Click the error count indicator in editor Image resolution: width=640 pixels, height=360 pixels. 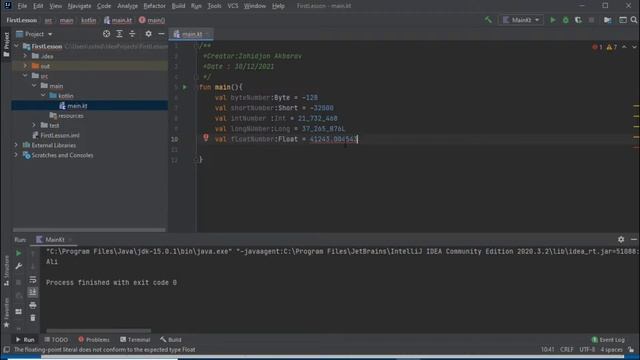[x=598, y=47]
